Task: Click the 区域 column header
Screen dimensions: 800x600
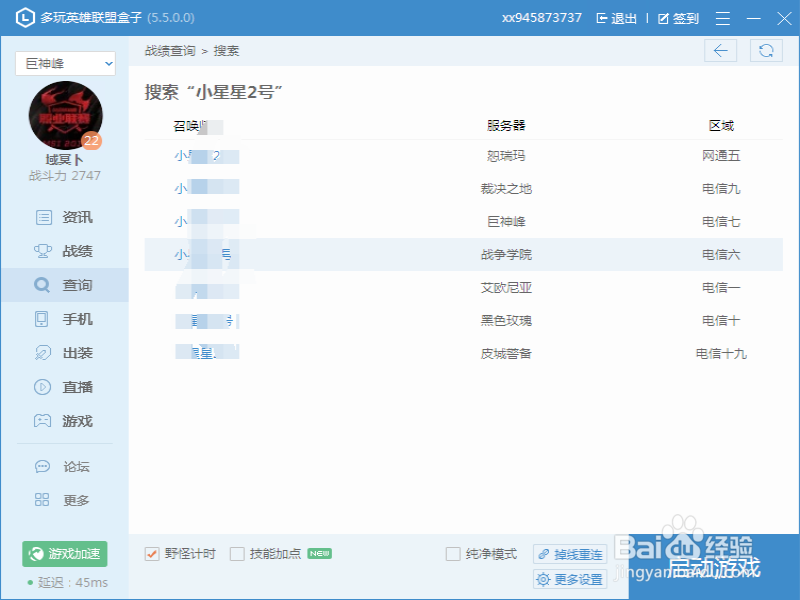Action: tap(721, 126)
